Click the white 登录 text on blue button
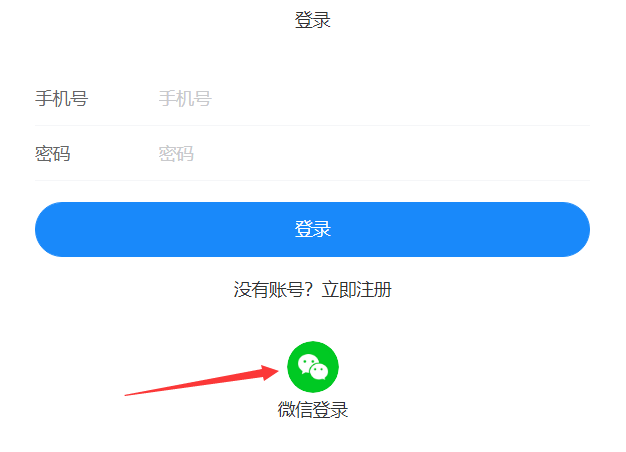Screen dimensions: 626x452 (x=313, y=229)
